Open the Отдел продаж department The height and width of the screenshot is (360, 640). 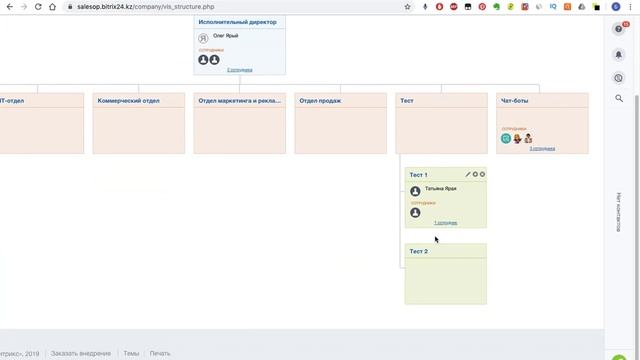(x=320, y=100)
